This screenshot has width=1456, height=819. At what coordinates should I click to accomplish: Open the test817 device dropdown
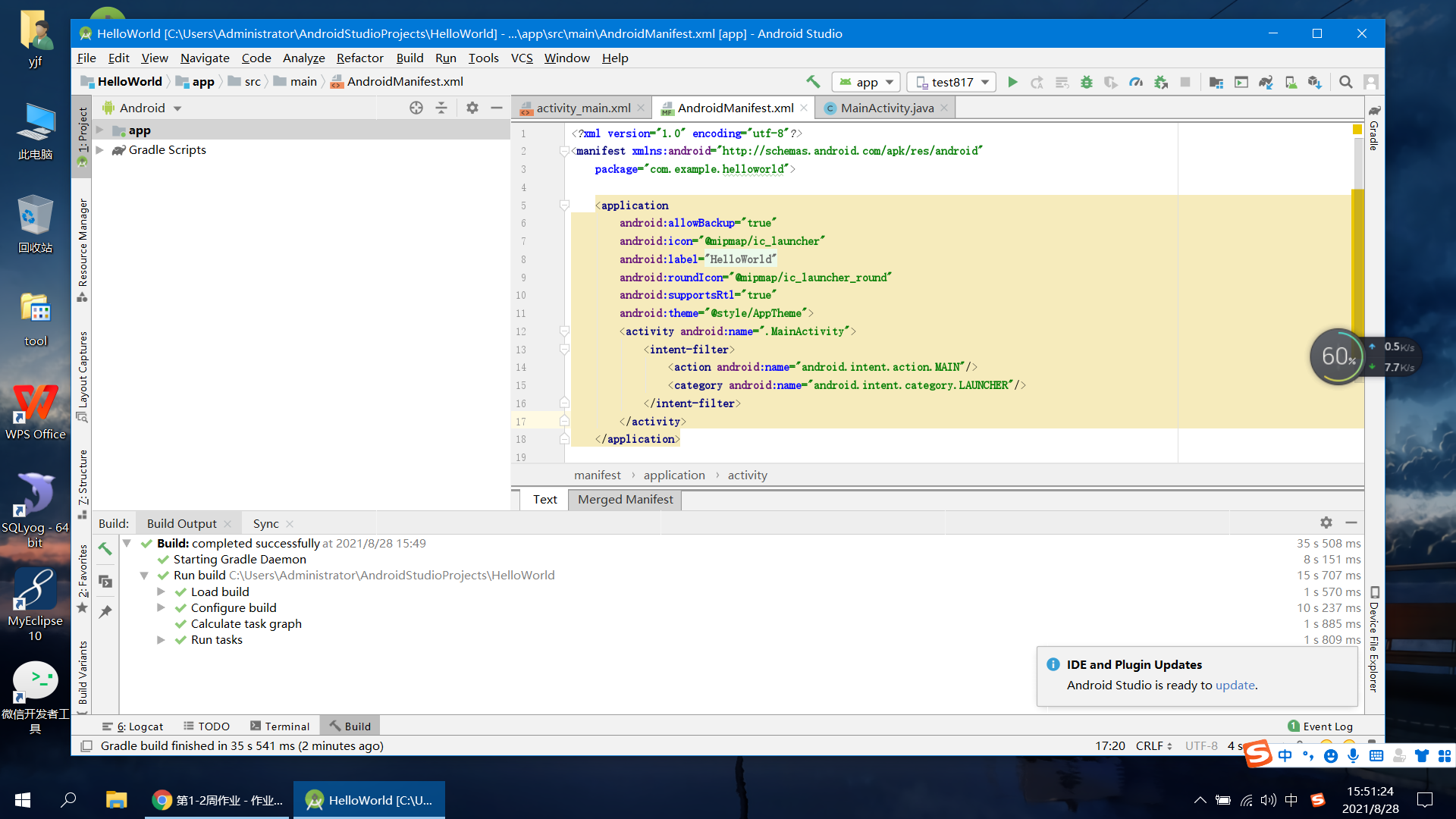tap(952, 82)
